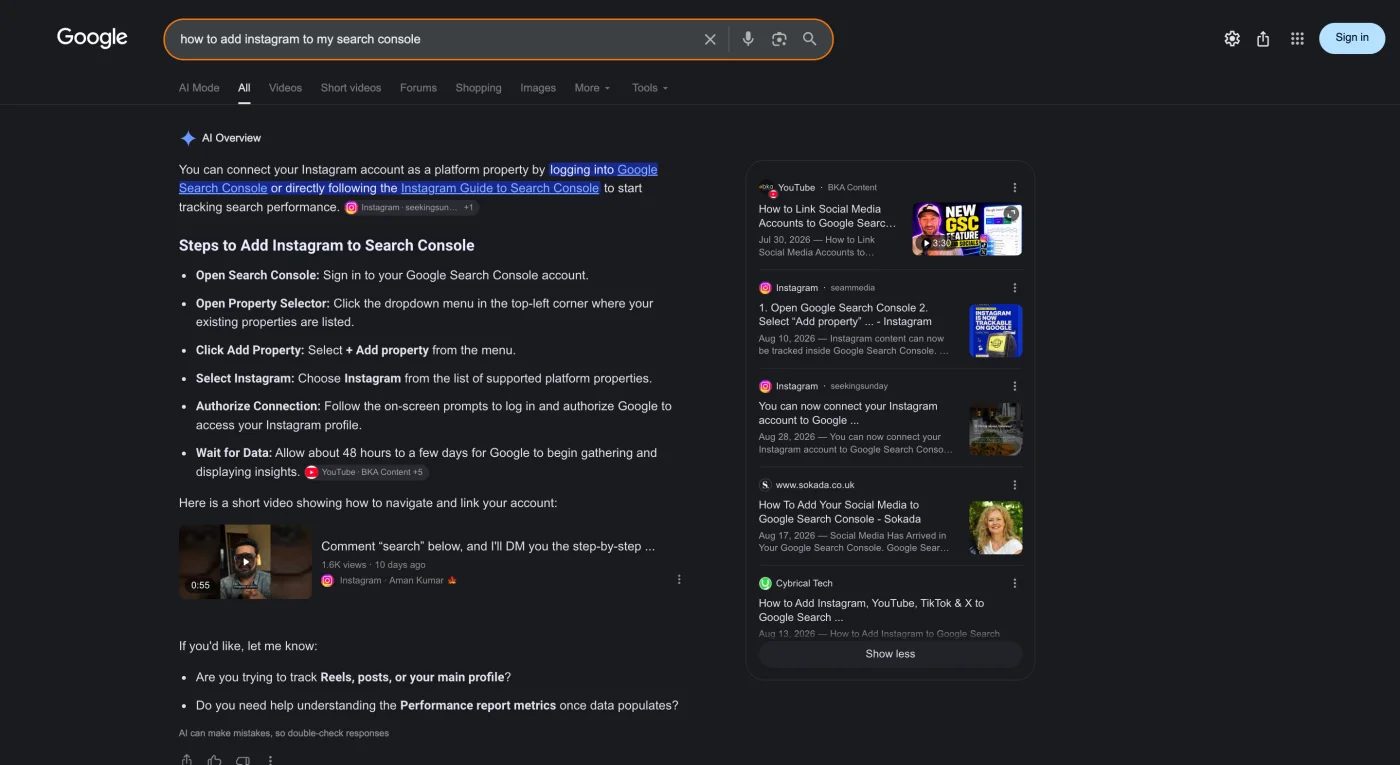This screenshot has height=765, width=1400.
Task: Click the sokada.co.uk site favicon
Action: (765, 485)
